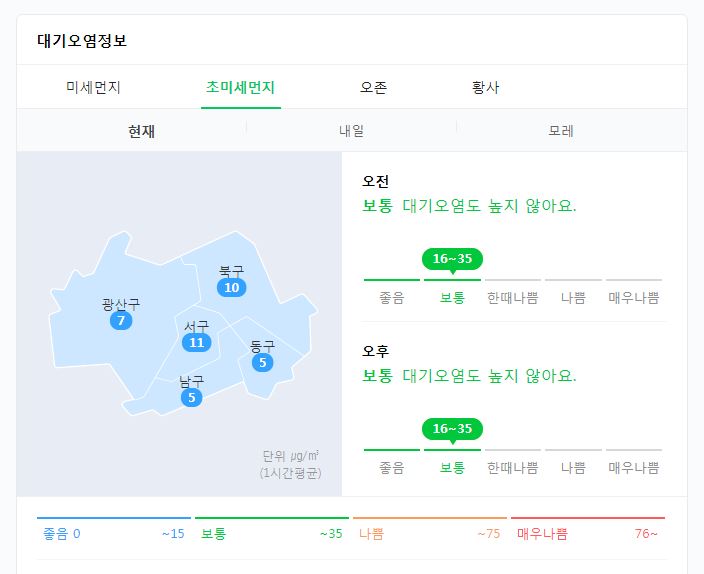Show the 내일 forecast

(352, 131)
